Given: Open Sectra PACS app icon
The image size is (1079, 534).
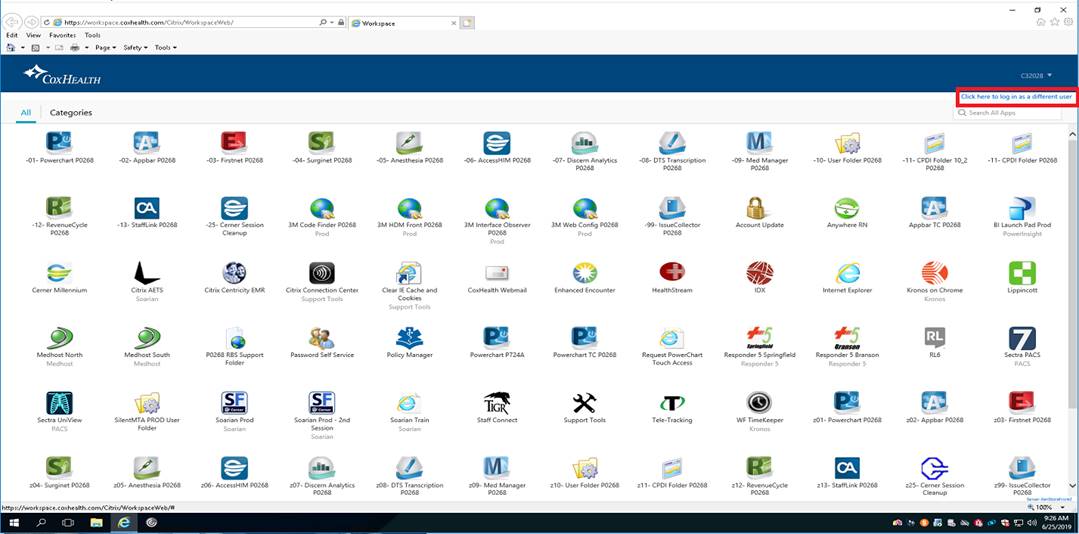Looking at the screenshot, I should [1021, 338].
